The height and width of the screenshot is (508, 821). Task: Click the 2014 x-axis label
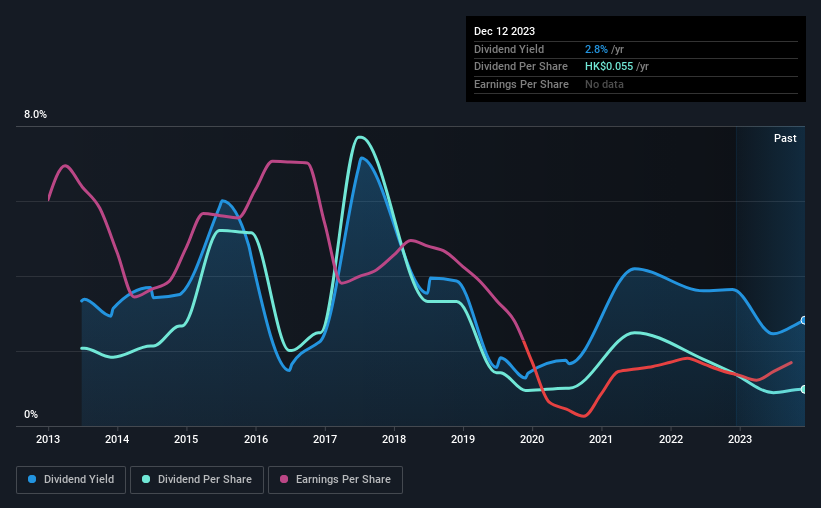(117, 439)
